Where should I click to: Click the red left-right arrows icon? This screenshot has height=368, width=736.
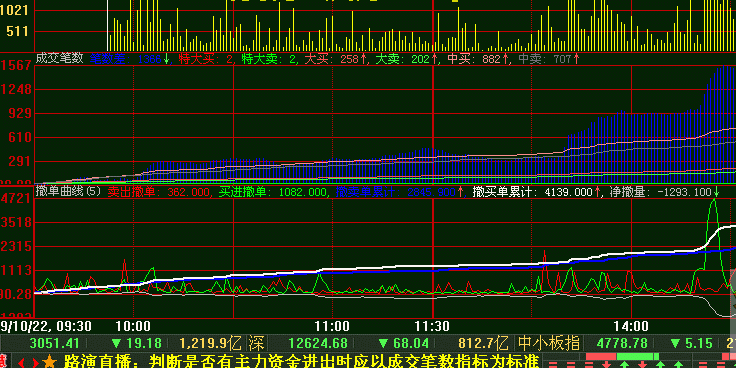click(28, 362)
